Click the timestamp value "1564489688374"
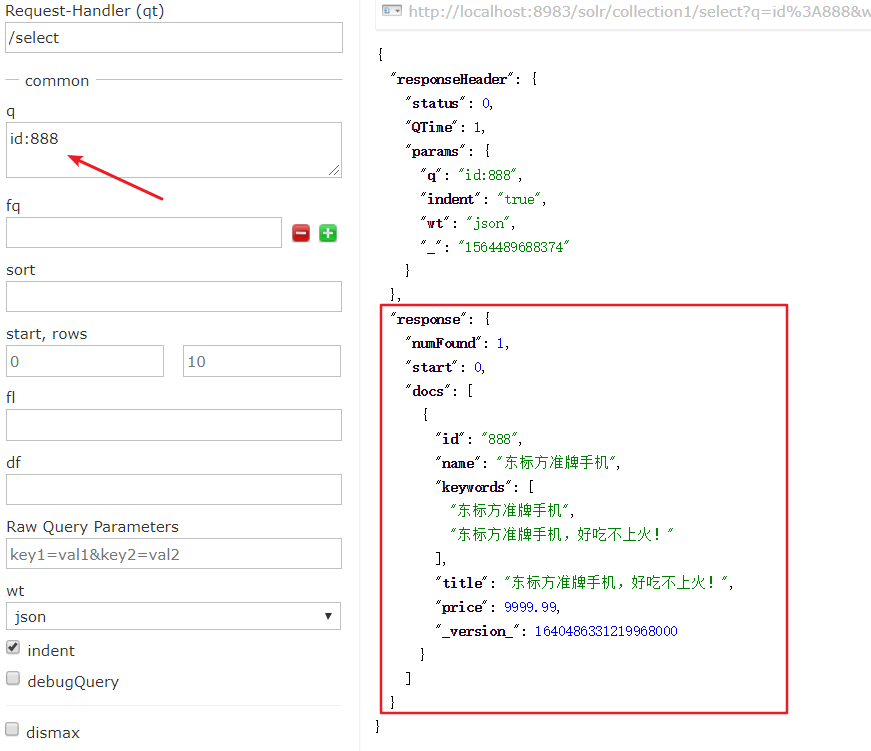The image size is (871, 751). point(514,247)
